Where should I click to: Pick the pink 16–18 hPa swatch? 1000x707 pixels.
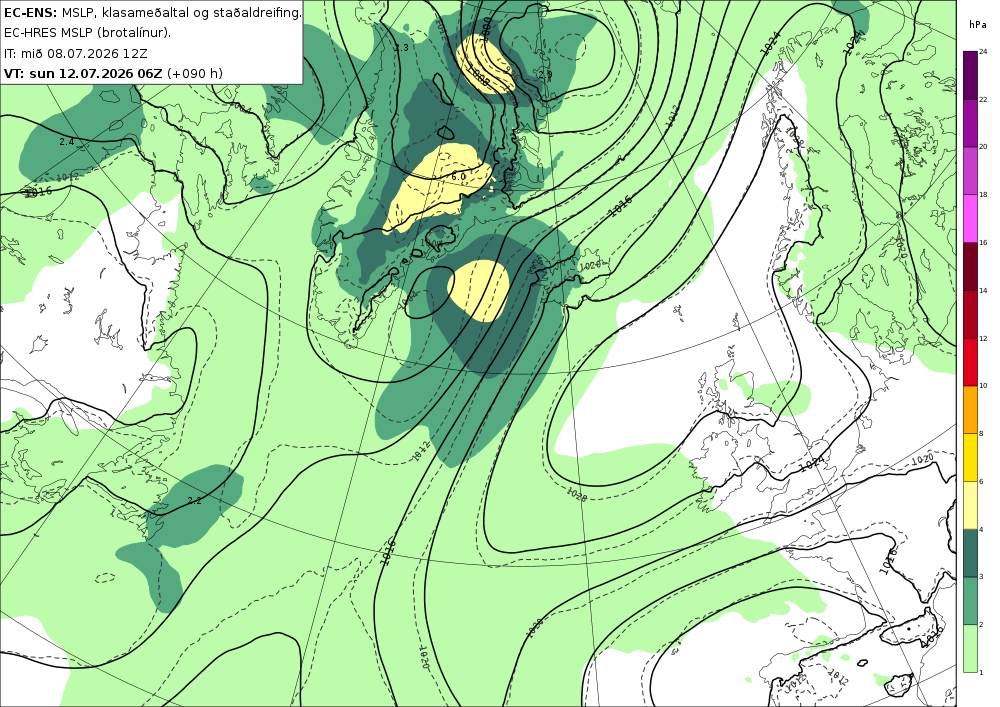tap(970, 218)
